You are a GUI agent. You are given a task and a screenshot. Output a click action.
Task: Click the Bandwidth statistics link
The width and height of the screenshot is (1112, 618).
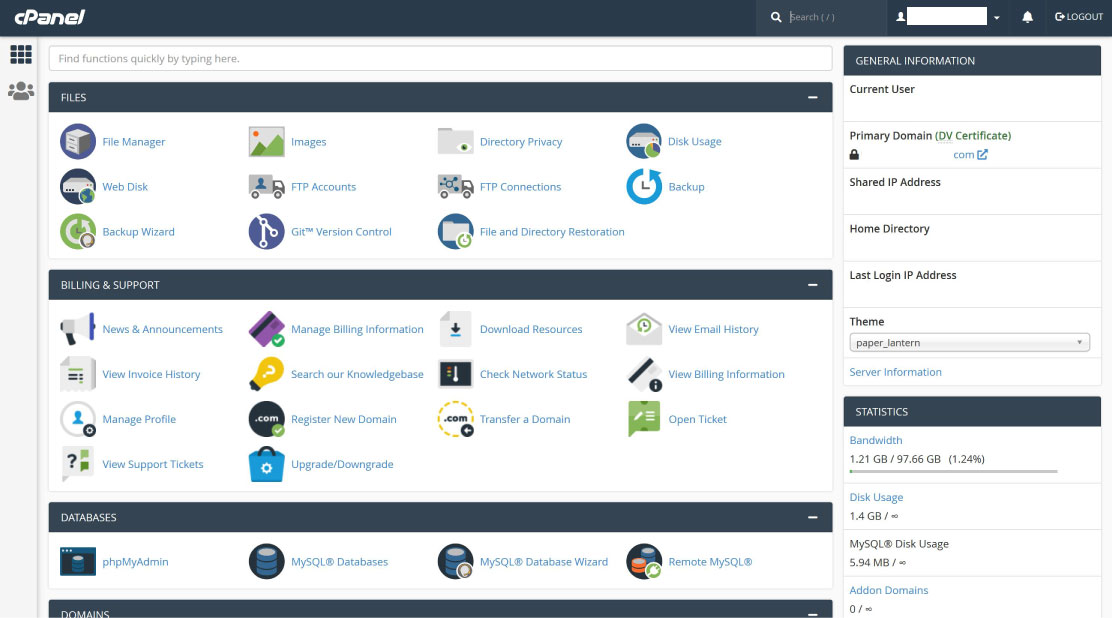[x=876, y=440]
